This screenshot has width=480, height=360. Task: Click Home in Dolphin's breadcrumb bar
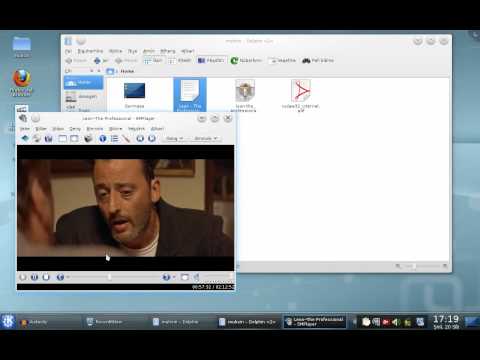click(x=127, y=71)
